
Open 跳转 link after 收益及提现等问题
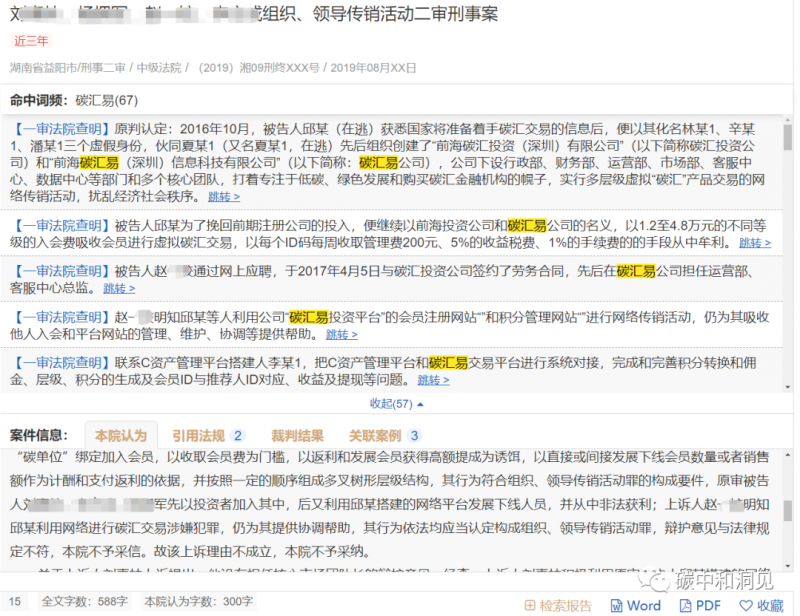pyautogui.click(x=433, y=381)
